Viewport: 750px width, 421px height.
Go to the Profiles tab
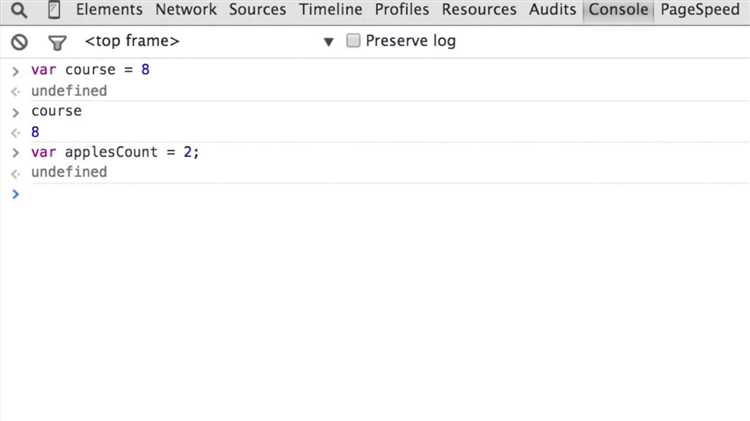pyautogui.click(x=403, y=10)
